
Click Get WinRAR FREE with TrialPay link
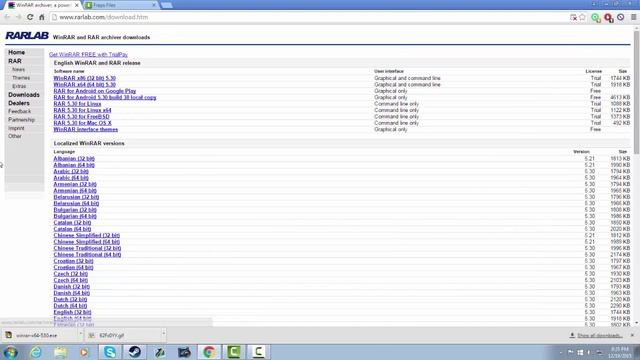[88, 54]
